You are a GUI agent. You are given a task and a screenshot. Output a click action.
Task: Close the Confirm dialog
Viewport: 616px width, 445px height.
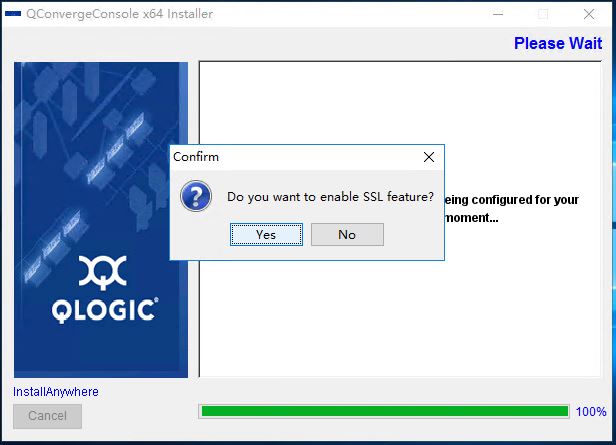click(429, 157)
